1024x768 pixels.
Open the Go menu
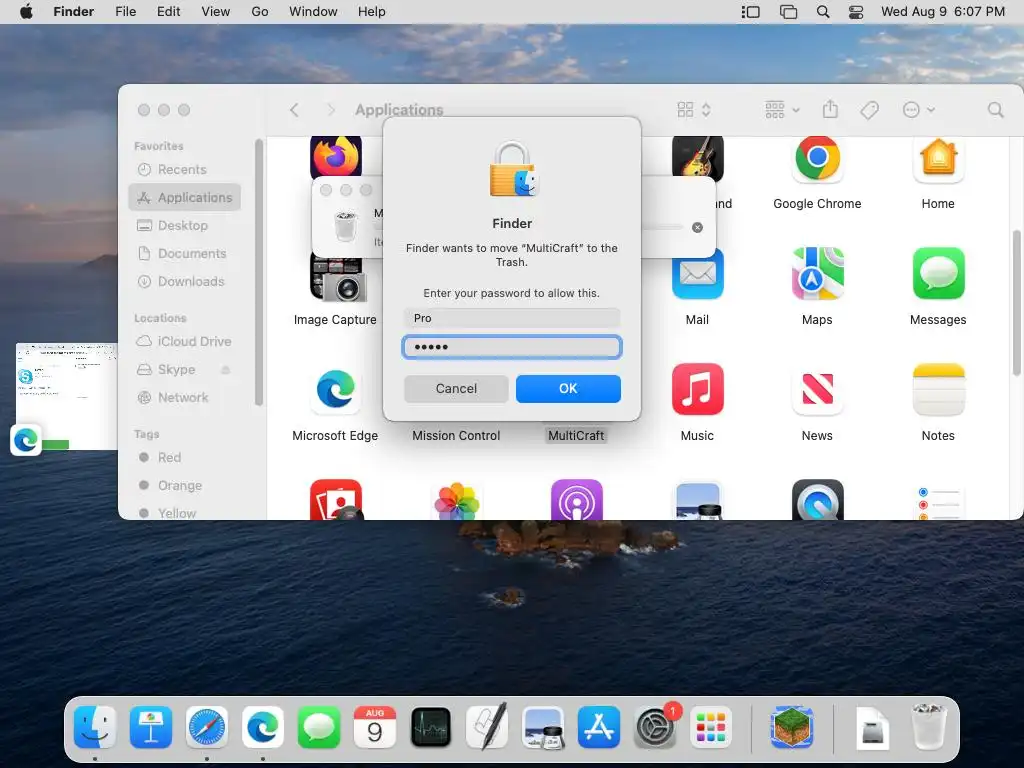coord(260,12)
